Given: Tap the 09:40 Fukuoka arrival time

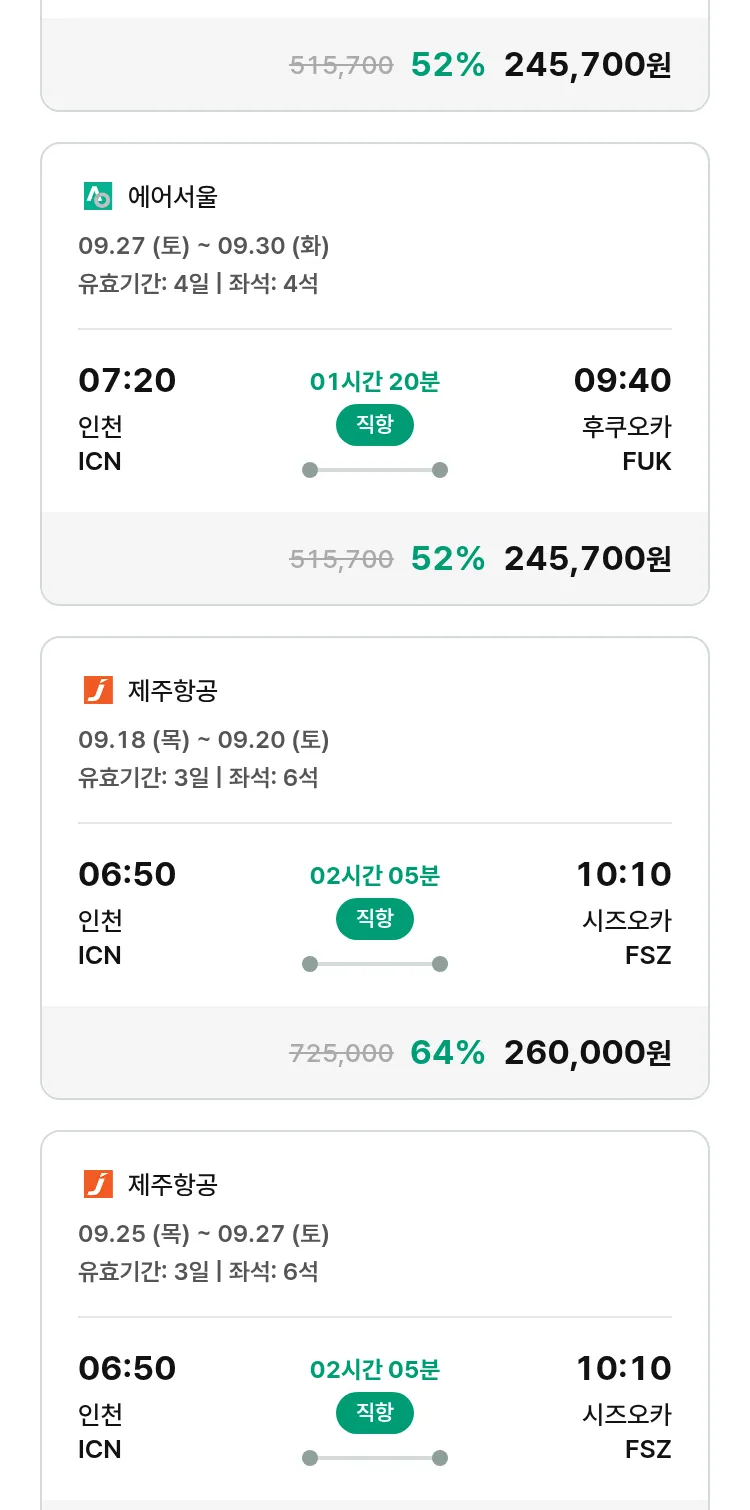Looking at the screenshot, I should click(622, 381).
